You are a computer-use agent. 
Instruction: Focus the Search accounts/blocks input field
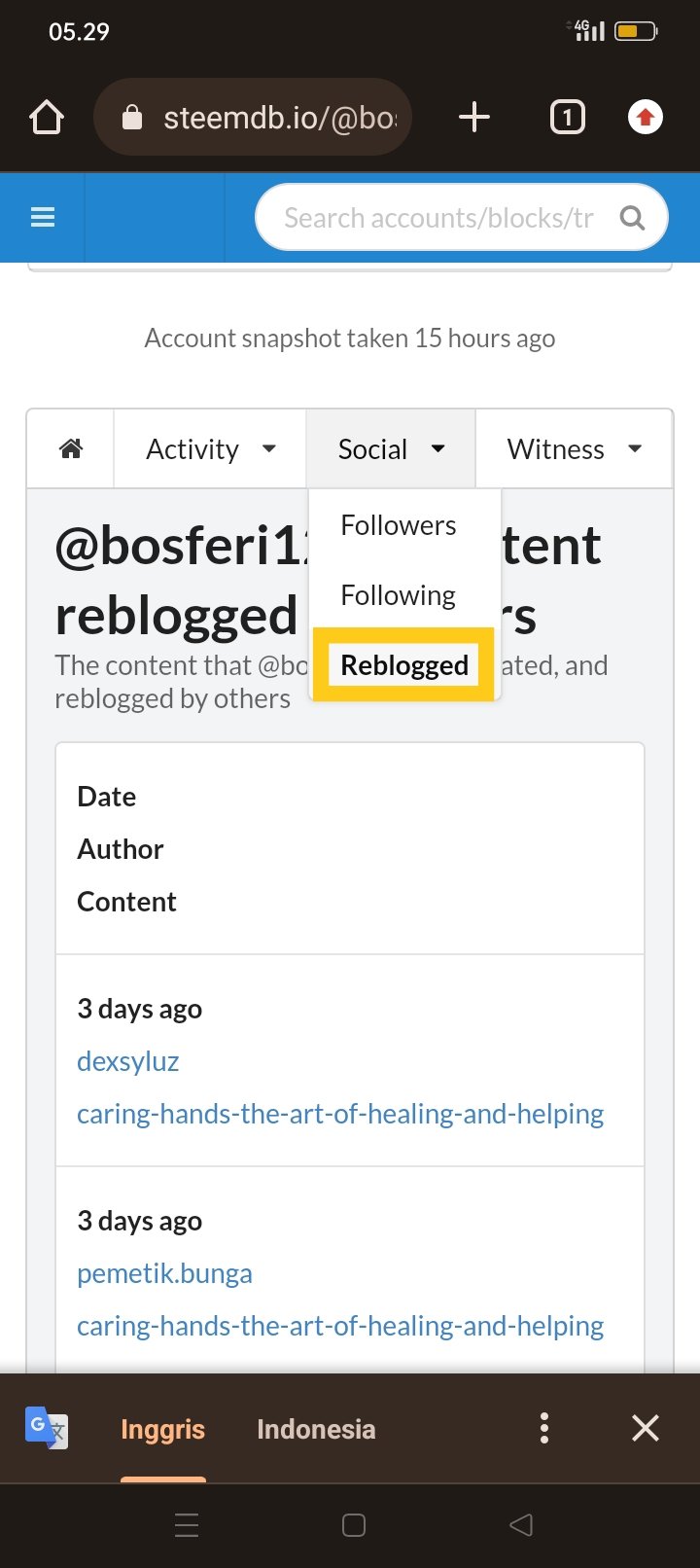point(438,218)
